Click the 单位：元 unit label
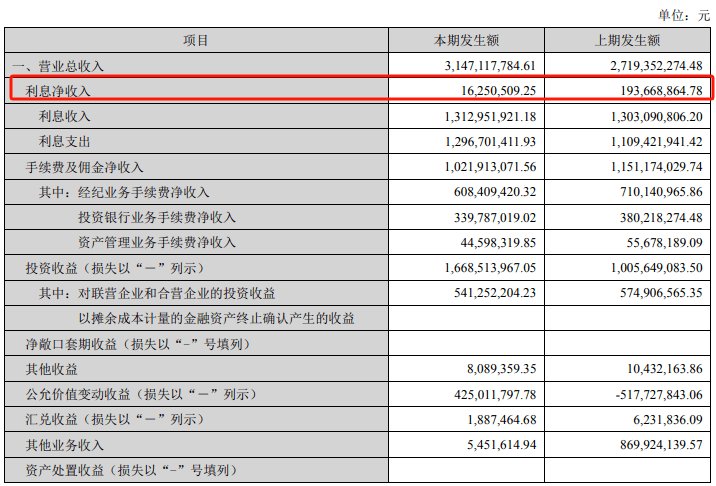Viewport: 716px width, 486px height. coord(684,16)
